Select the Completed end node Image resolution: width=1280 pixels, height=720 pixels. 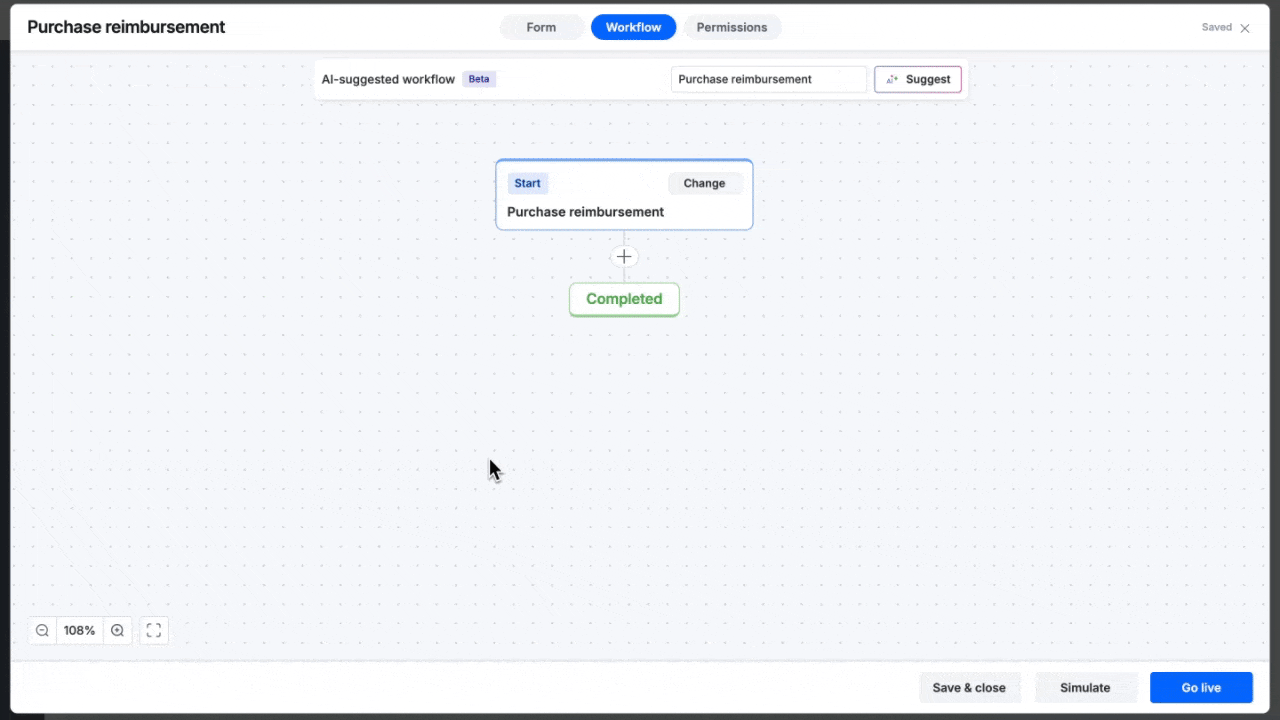(x=624, y=299)
